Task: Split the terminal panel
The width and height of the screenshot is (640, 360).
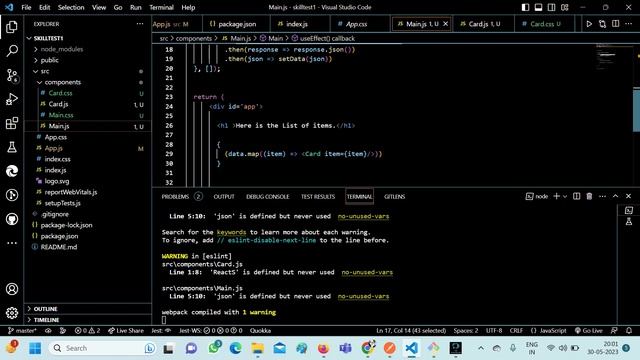Action: pos(576,196)
